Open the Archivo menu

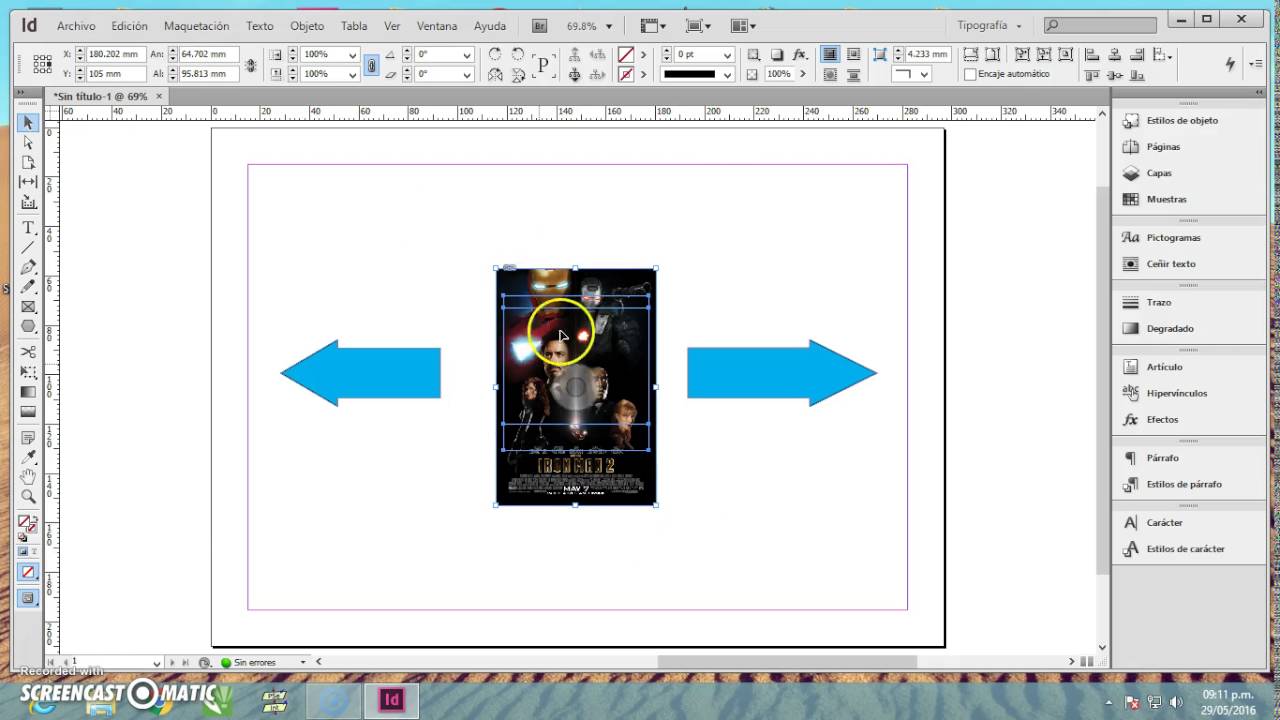(76, 26)
